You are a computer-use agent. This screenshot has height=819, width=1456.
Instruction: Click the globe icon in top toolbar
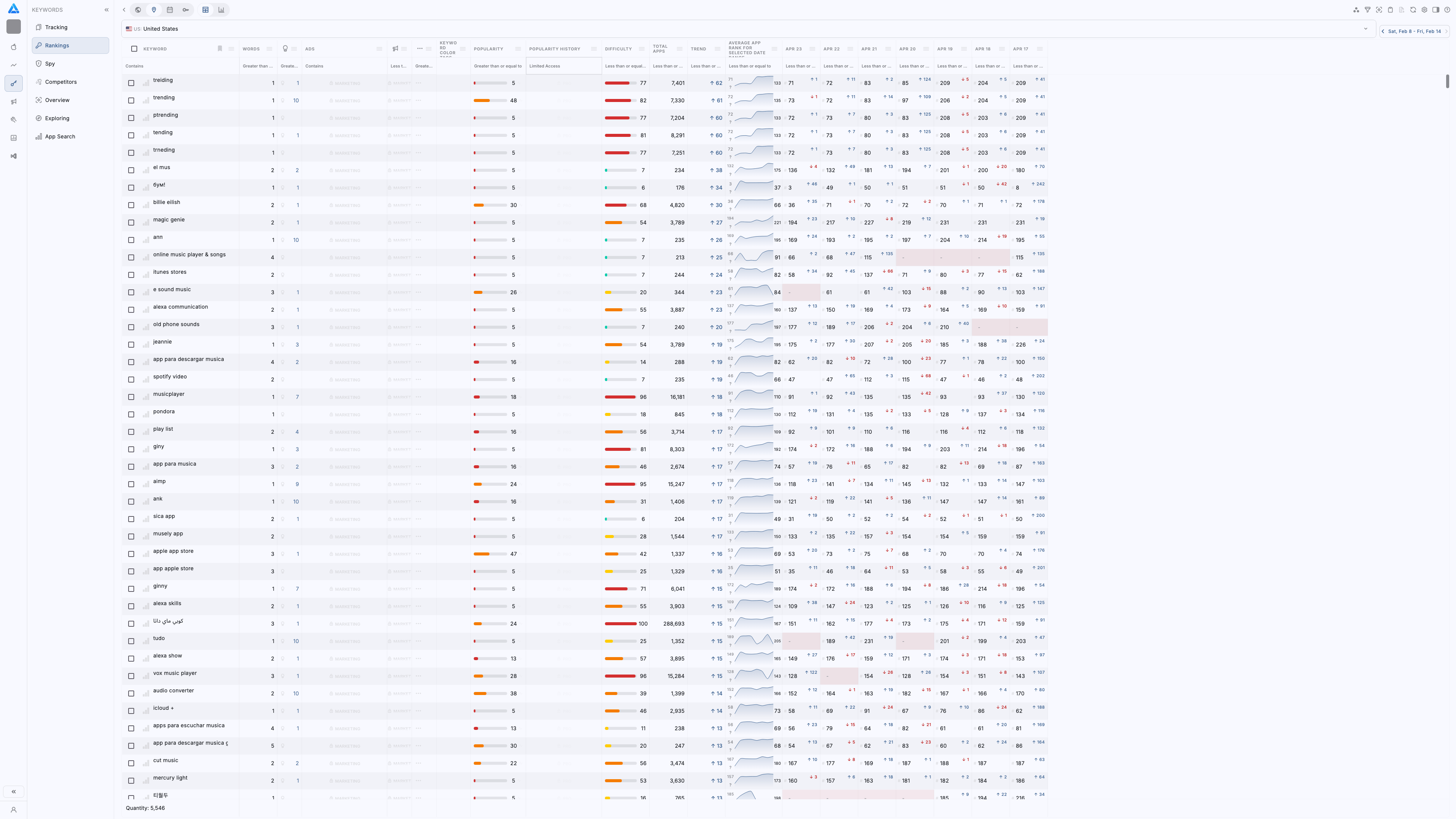point(138,9)
